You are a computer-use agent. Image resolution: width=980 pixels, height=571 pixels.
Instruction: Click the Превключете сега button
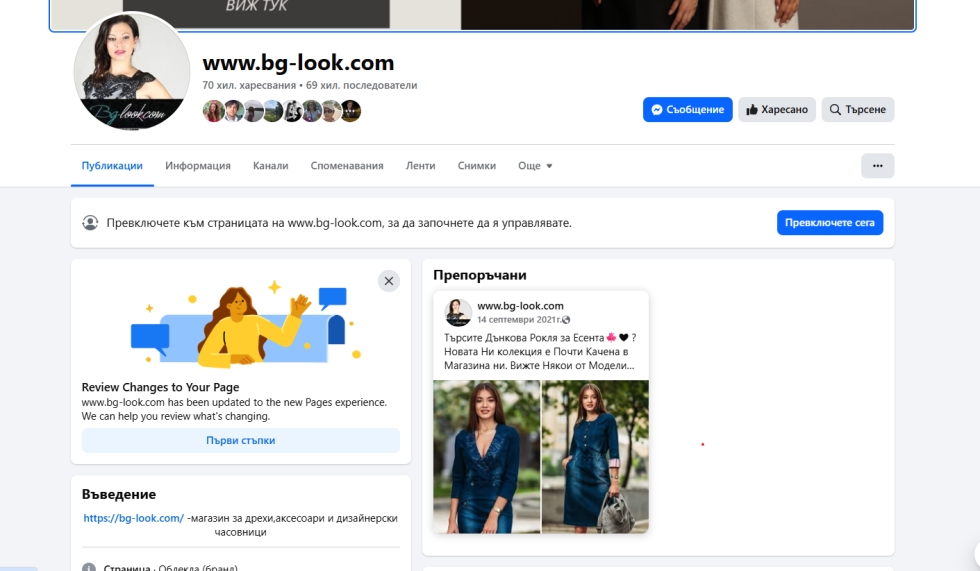click(830, 222)
